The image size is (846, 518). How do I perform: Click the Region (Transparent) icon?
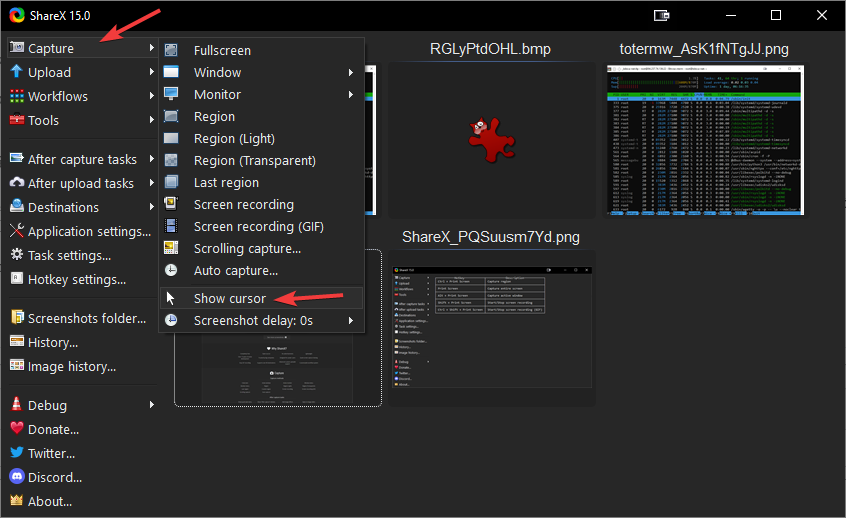pos(171,160)
